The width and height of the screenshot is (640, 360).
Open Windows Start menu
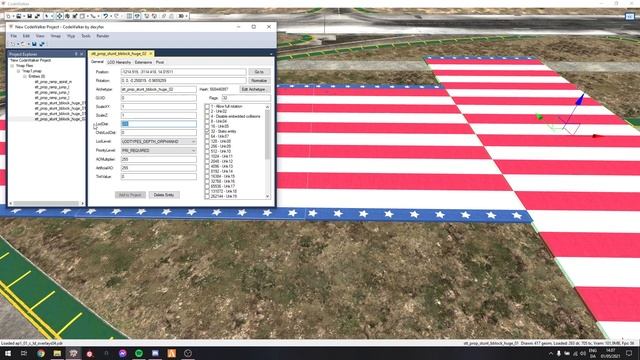pyautogui.click(x=8, y=353)
